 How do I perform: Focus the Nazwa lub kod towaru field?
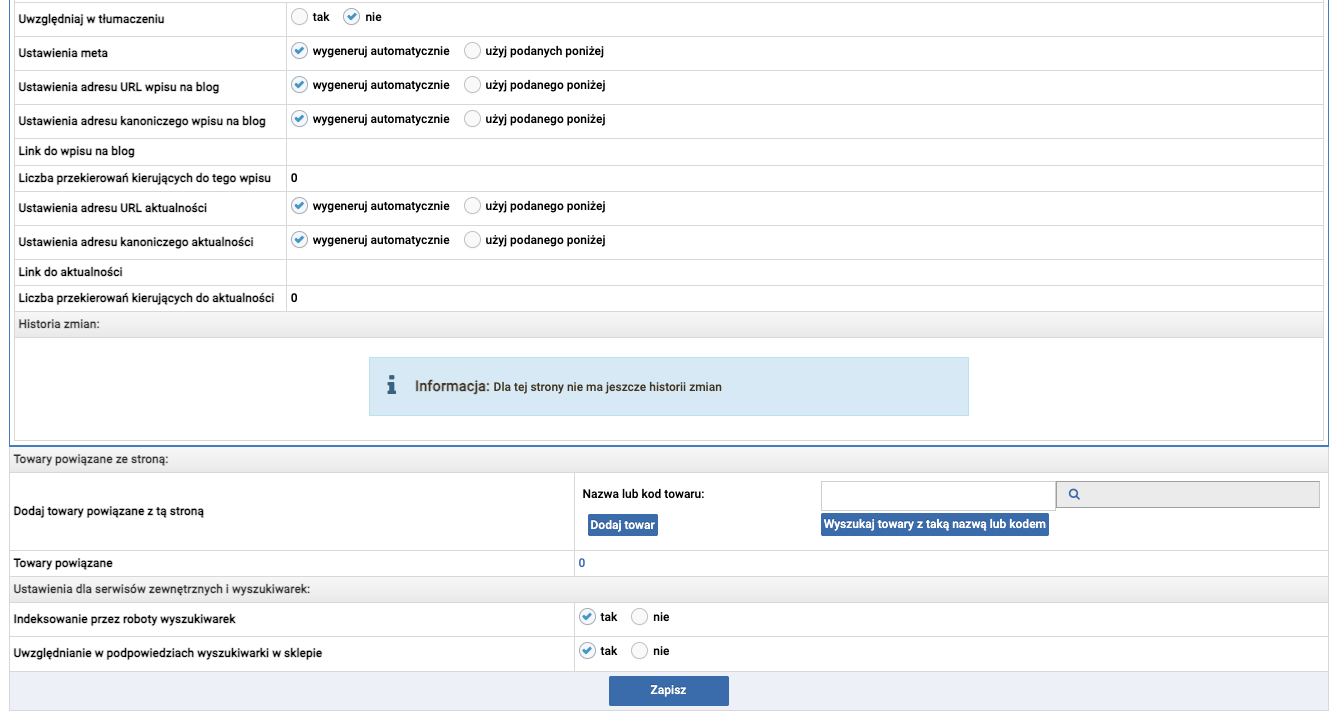tap(937, 495)
